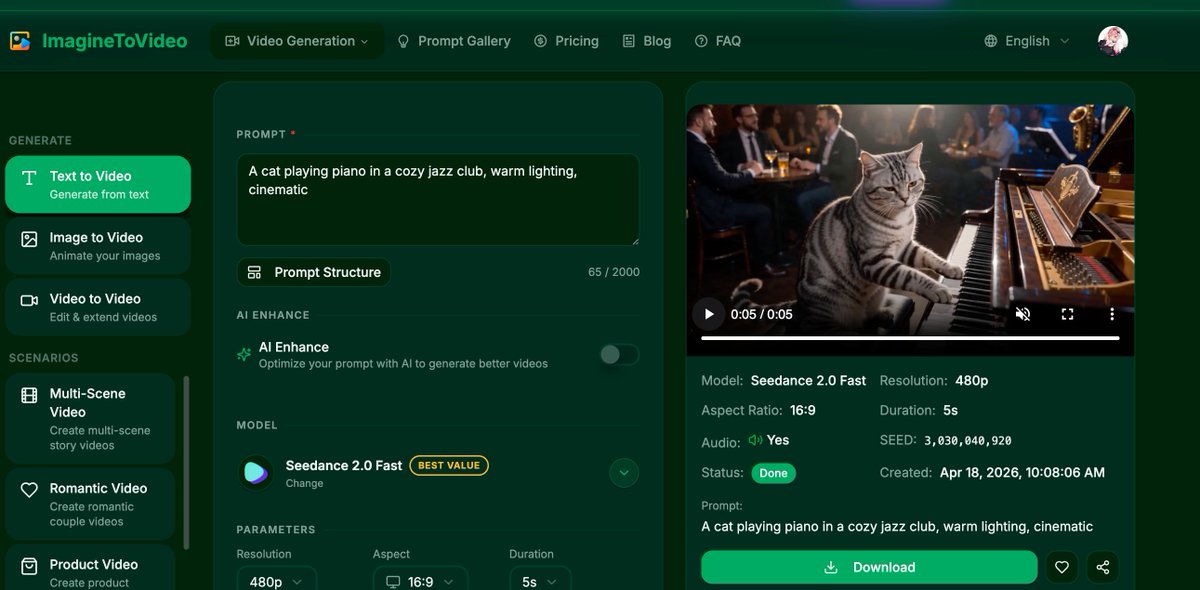Click the AI Enhance sparkle icon
The height and width of the screenshot is (590, 1200).
(x=244, y=354)
